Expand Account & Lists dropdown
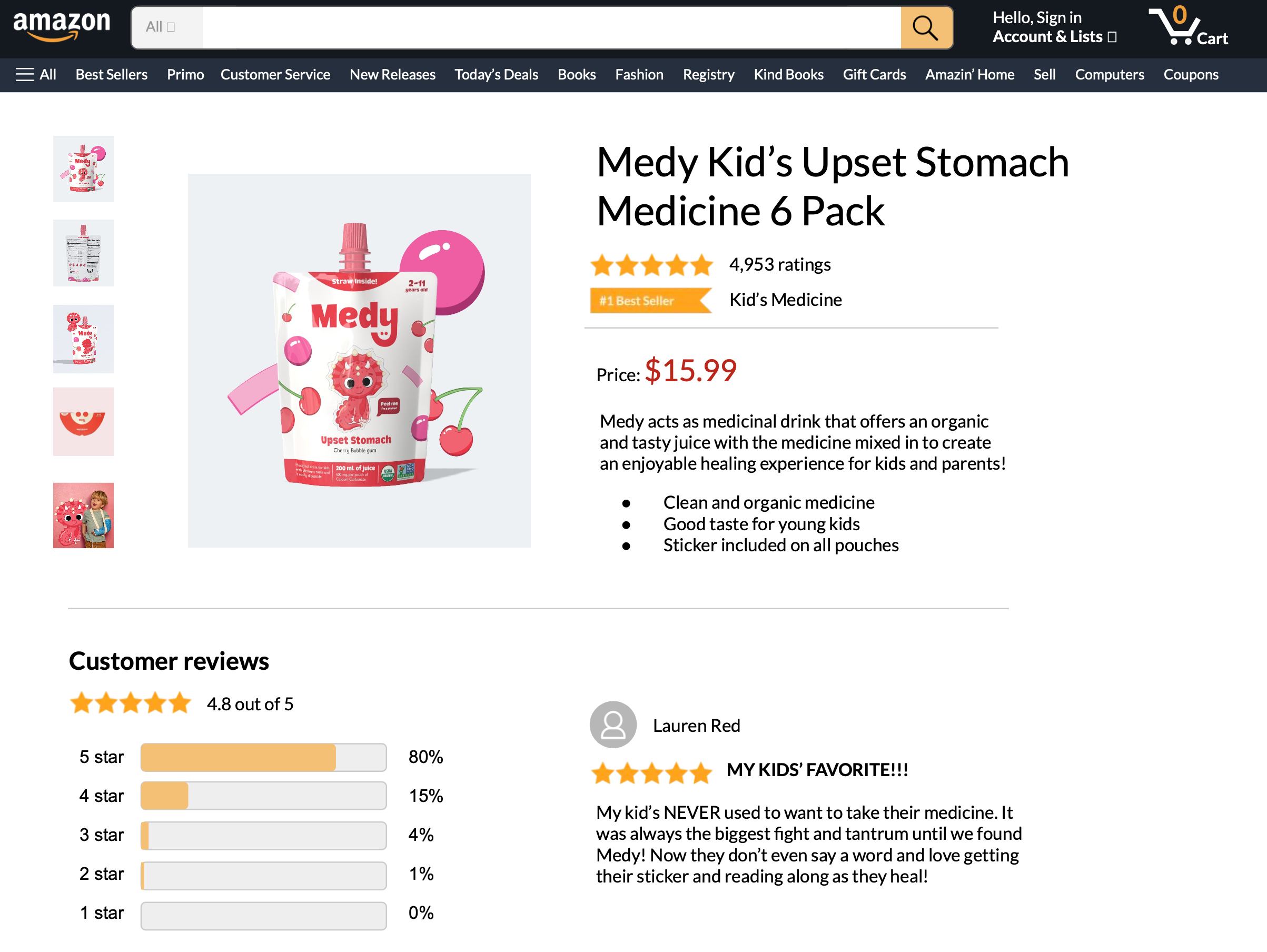The height and width of the screenshot is (952, 1267). pyautogui.click(x=1054, y=37)
